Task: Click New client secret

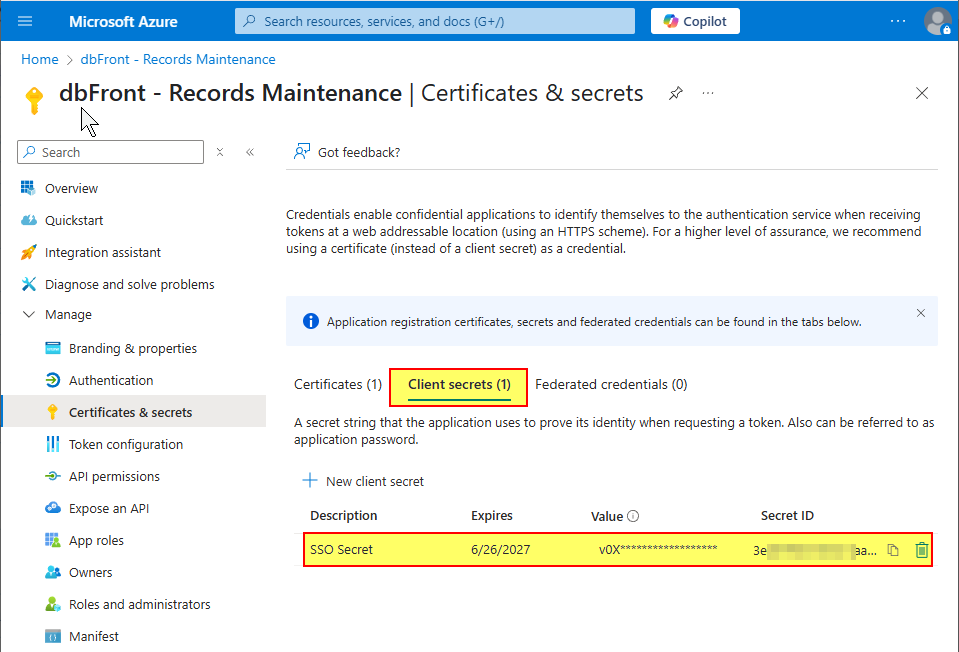Action: click(x=363, y=481)
